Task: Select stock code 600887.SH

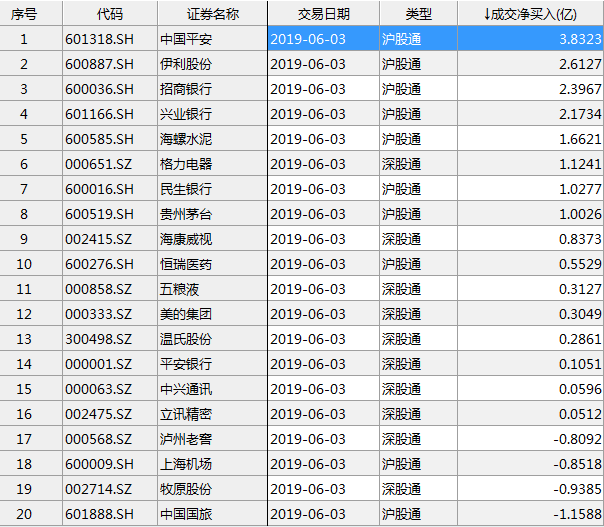Action: click(110, 64)
